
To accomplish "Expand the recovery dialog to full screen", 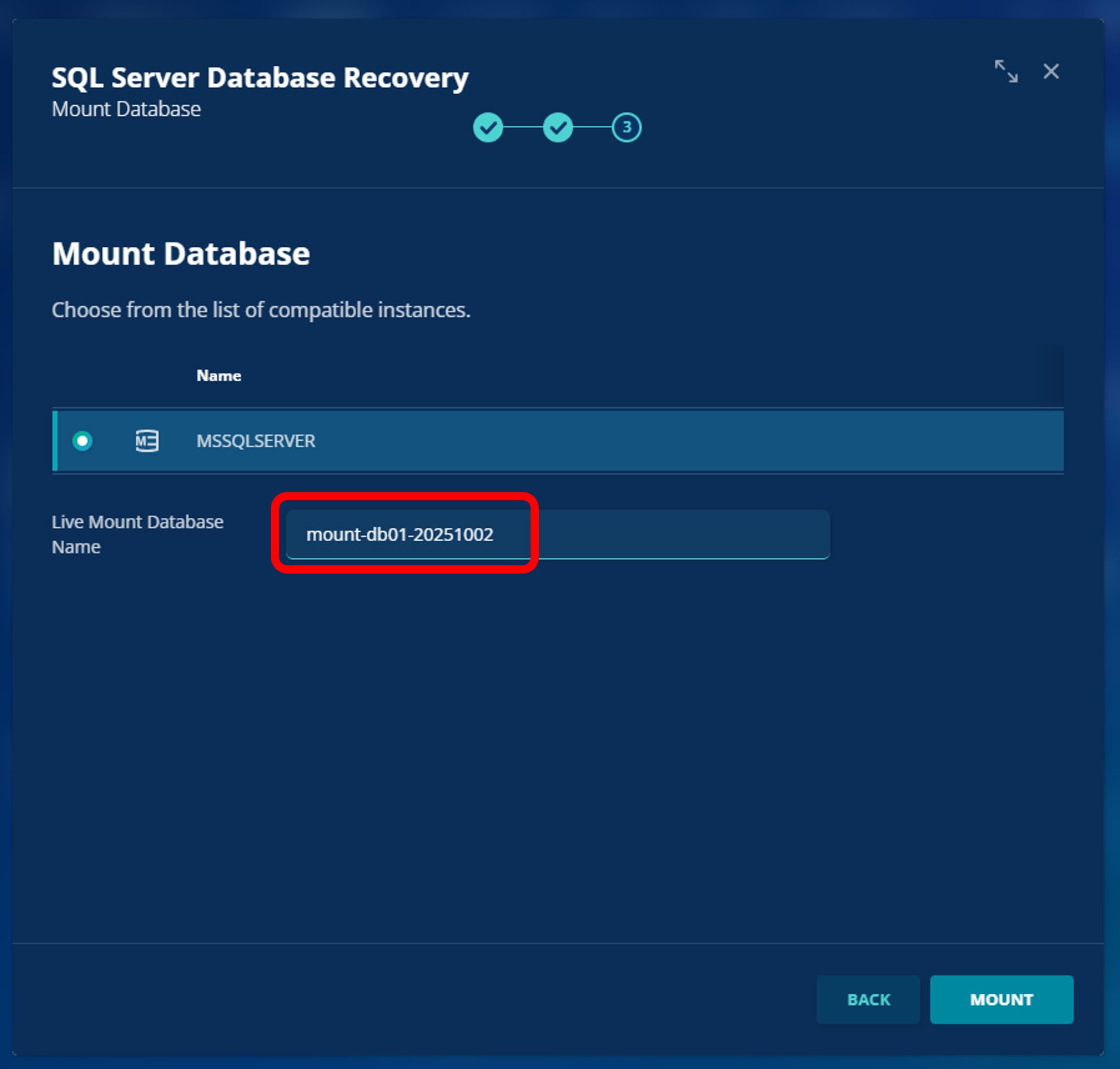I will click(x=1005, y=71).
